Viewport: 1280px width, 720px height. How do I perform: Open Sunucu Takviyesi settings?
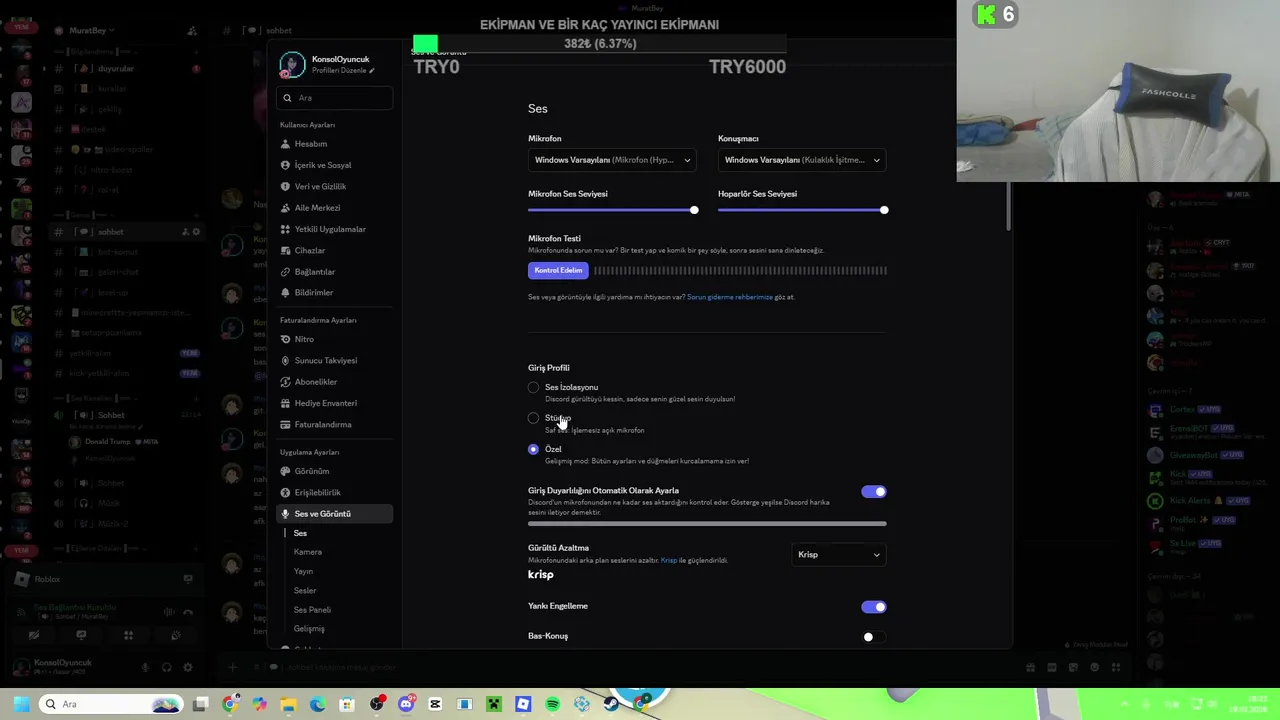pos(334,360)
